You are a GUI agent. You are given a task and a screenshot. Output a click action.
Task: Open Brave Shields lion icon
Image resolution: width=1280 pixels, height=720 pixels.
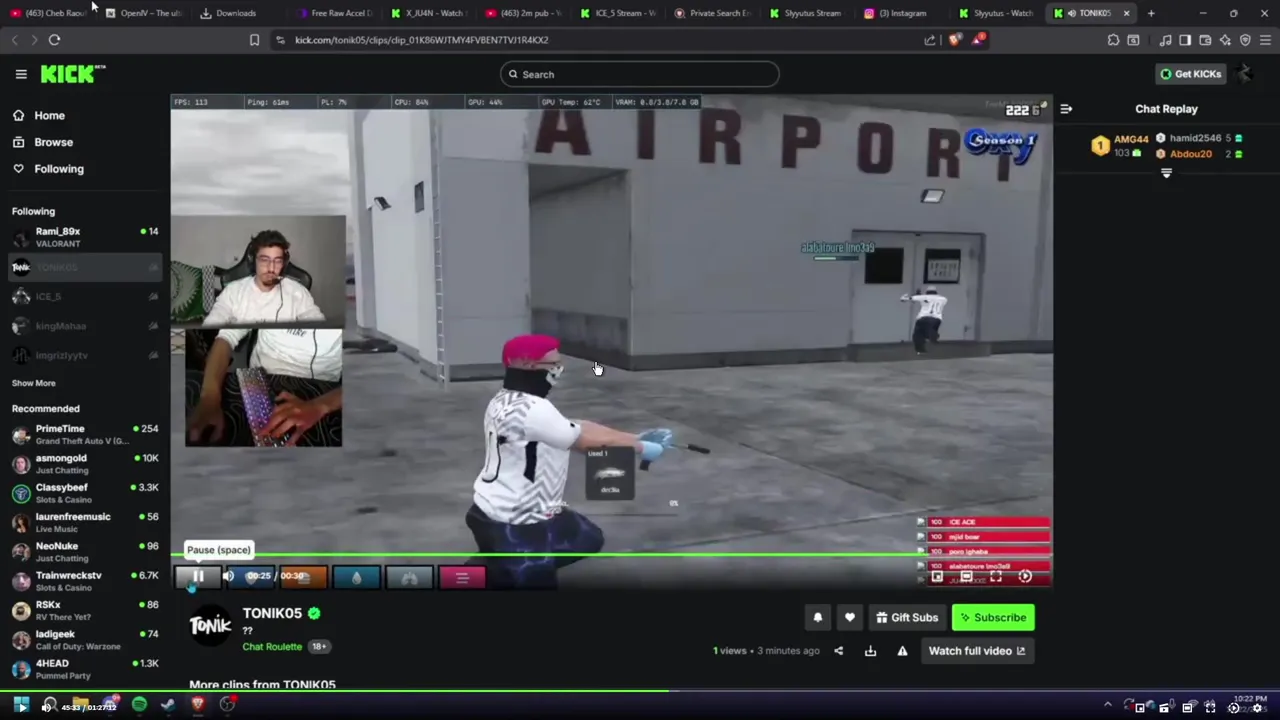[953, 40]
